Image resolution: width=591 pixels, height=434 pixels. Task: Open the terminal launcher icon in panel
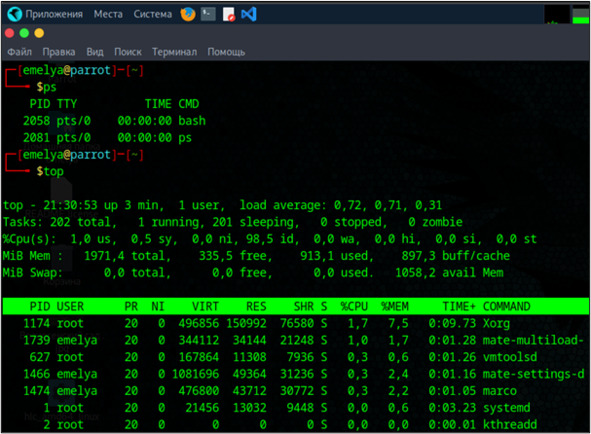pos(208,14)
